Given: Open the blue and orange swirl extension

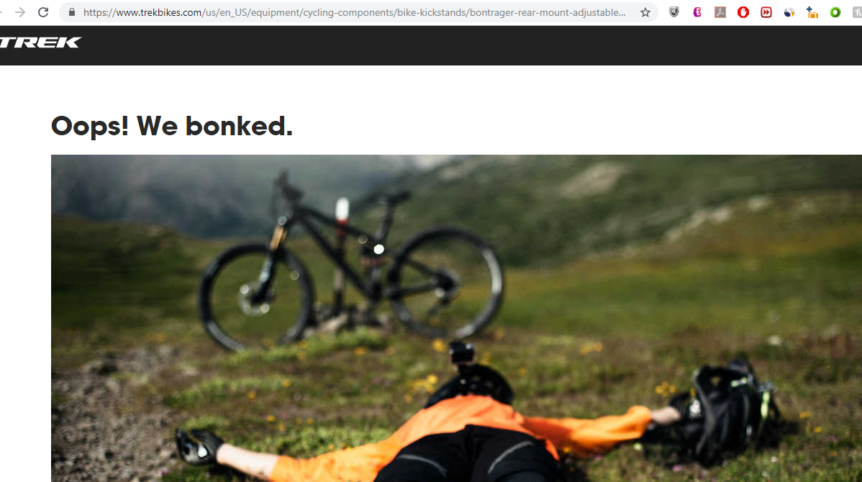Looking at the screenshot, I should 789,12.
